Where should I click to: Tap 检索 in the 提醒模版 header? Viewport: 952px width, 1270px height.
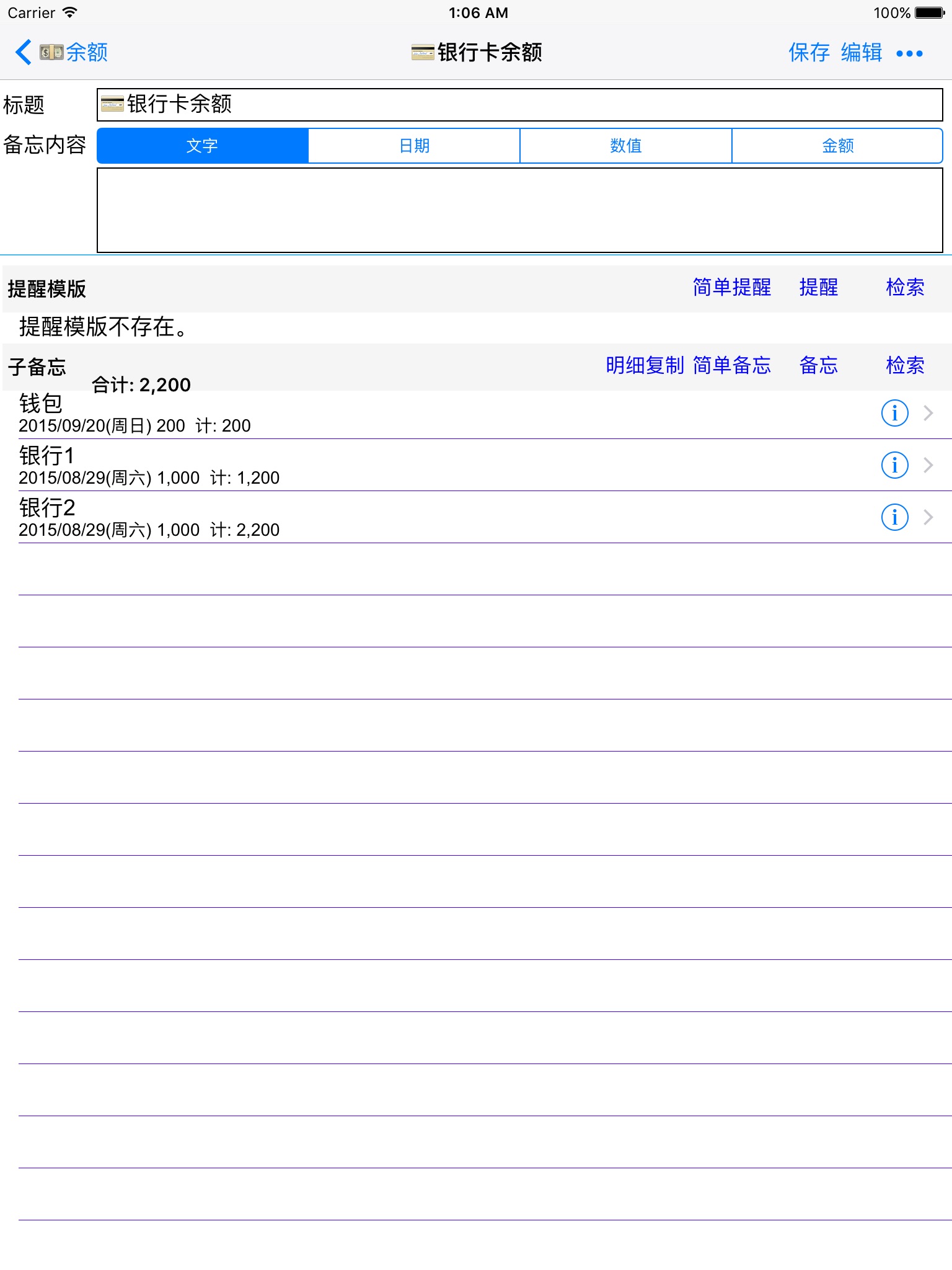click(905, 288)
